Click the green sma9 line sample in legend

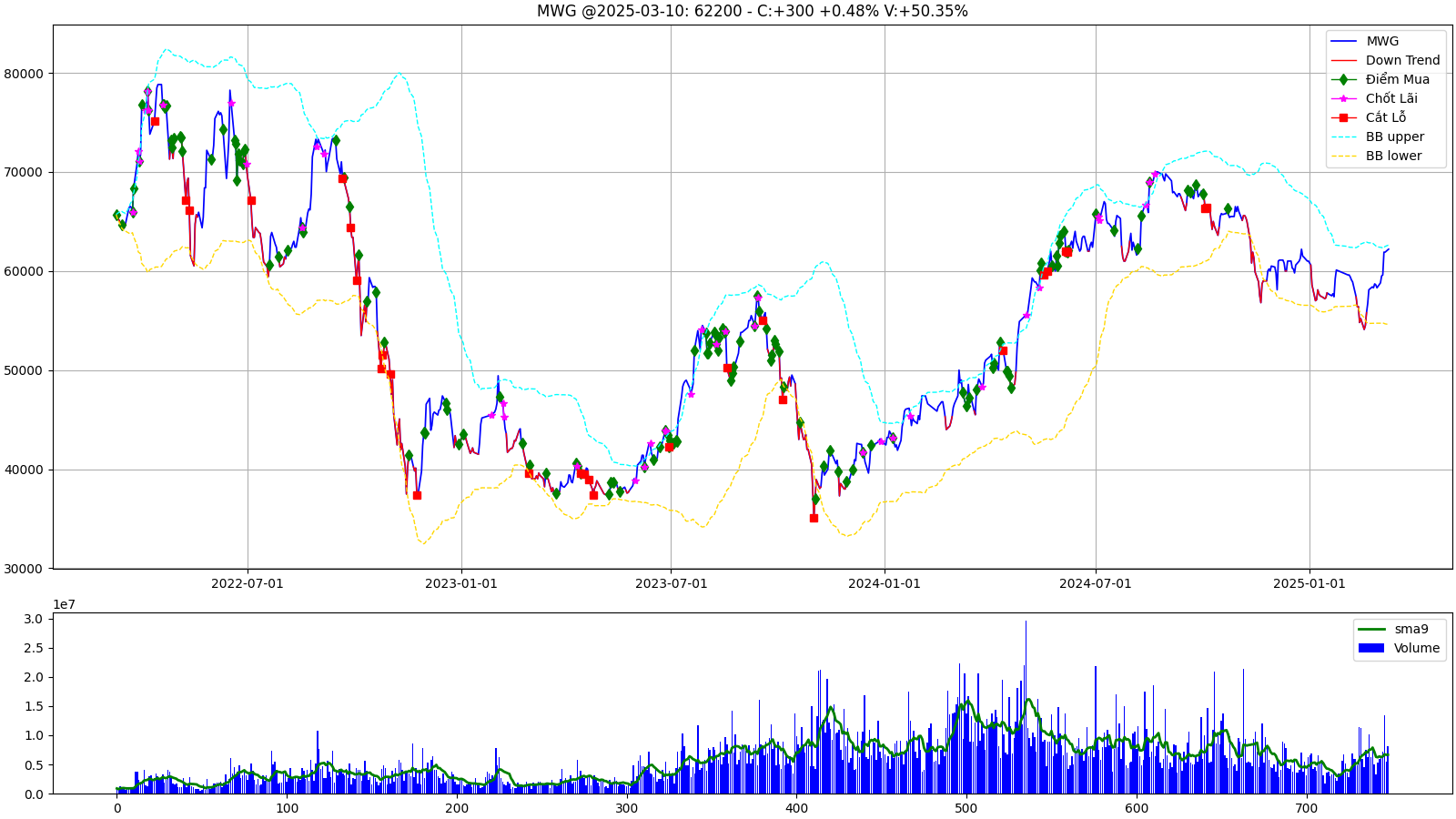[1371, 629]
